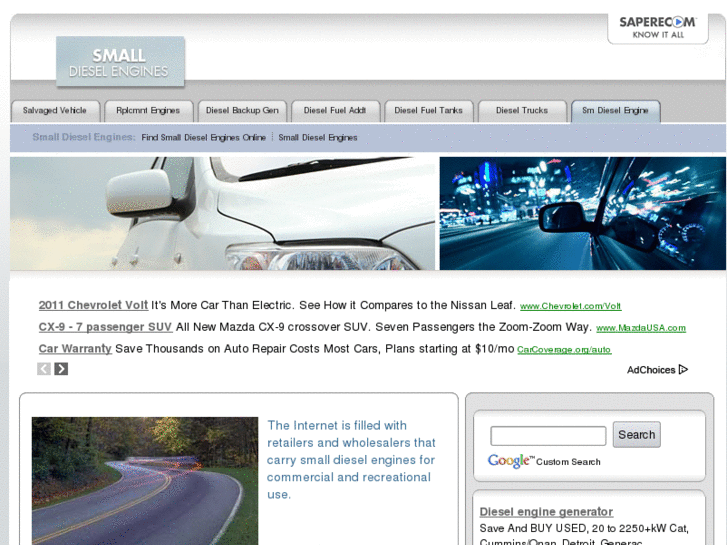
Task: Click the Small Diesel Engines site logo
Action: (120, 62)
